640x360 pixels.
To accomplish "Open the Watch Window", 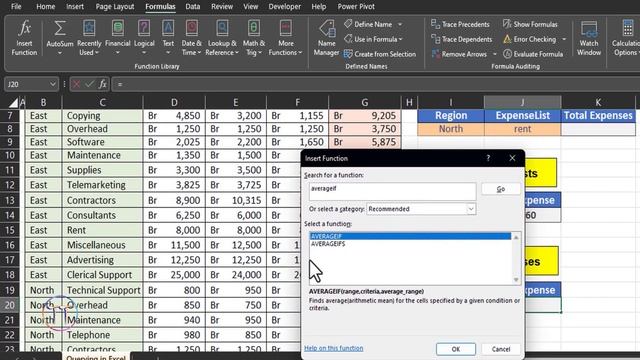I will pos(589,38).
